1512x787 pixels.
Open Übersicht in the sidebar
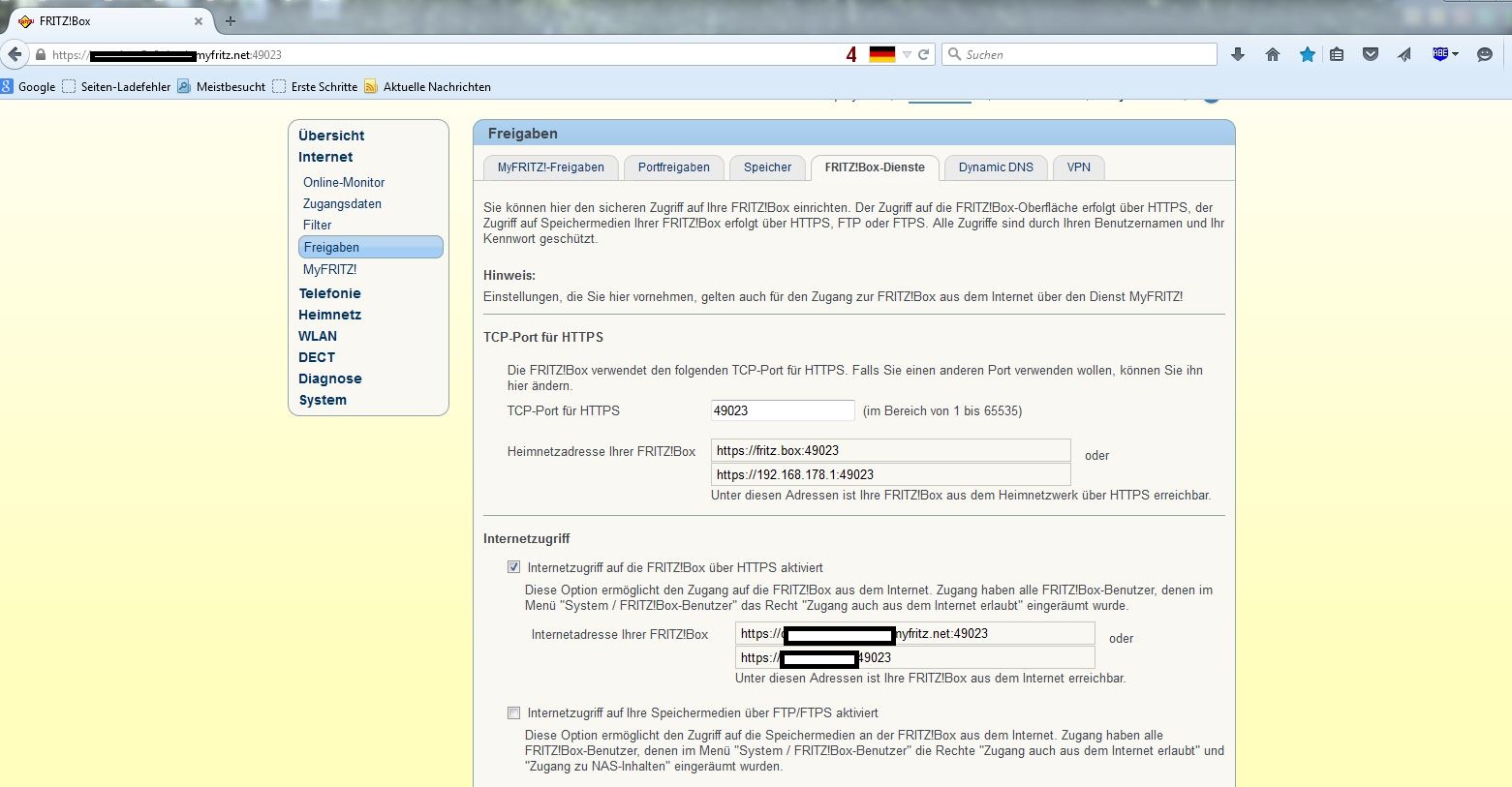pyautogui.click(x=331, y=136)
